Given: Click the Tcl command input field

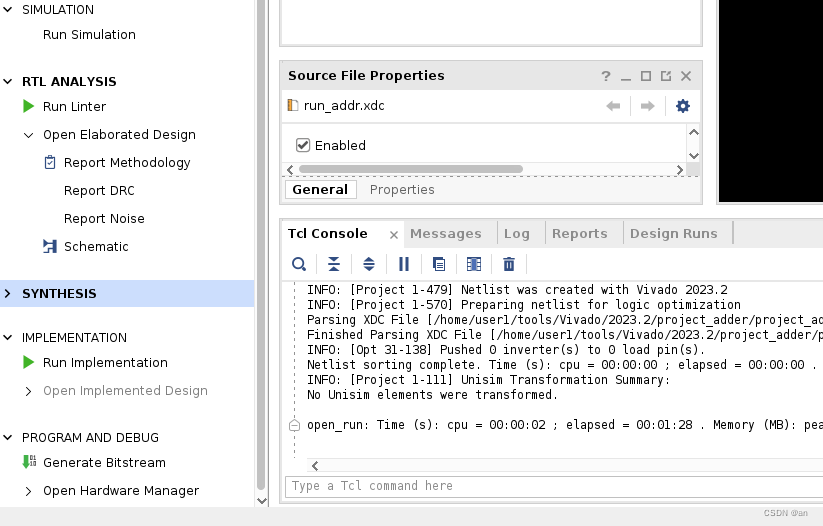Looking at the screenshot, I should click(554, 486).
